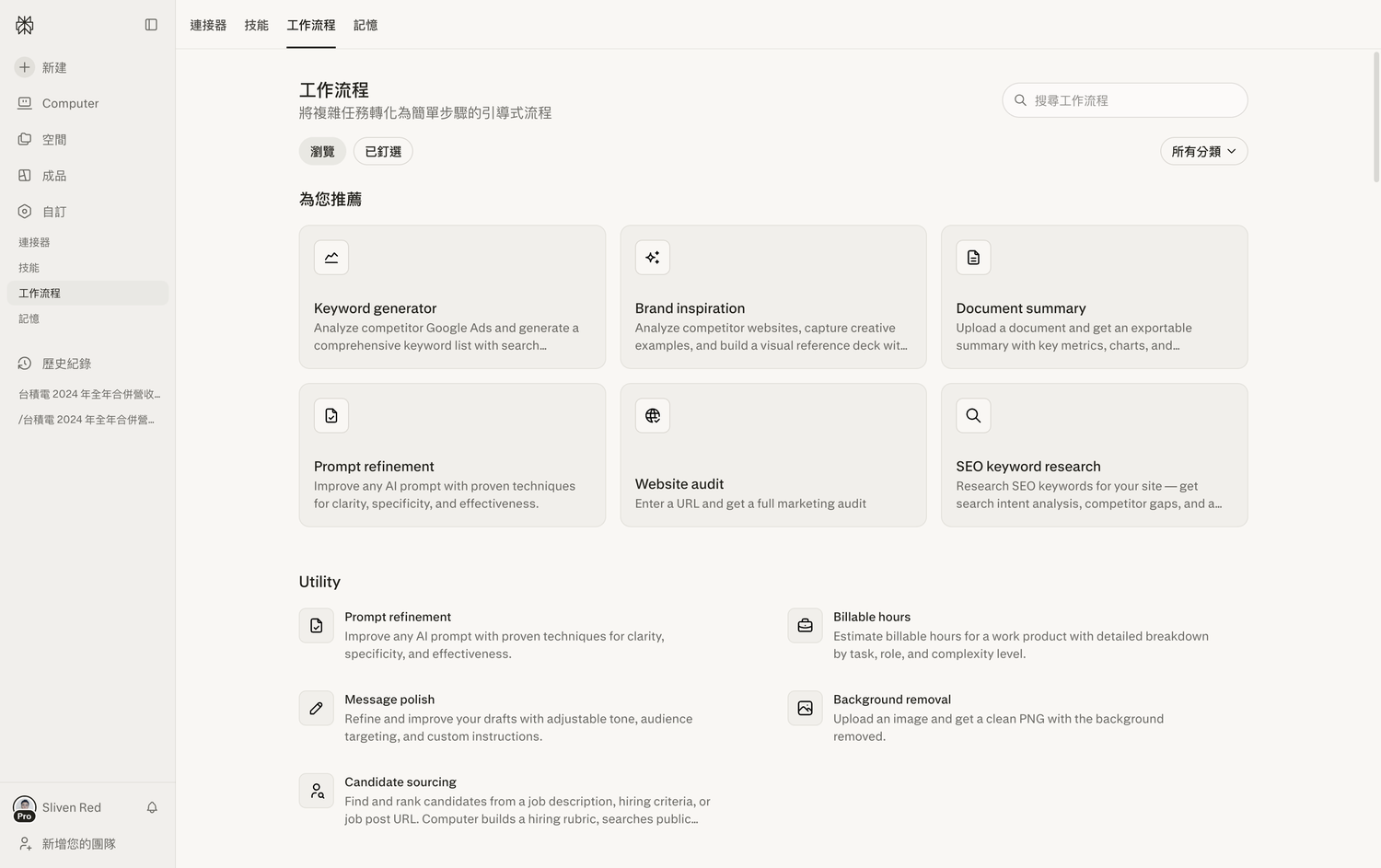Click the 歷史紀錄 history clock icon
The image size is (1381, 868).
pyautogui.click(x=25, y=364)
